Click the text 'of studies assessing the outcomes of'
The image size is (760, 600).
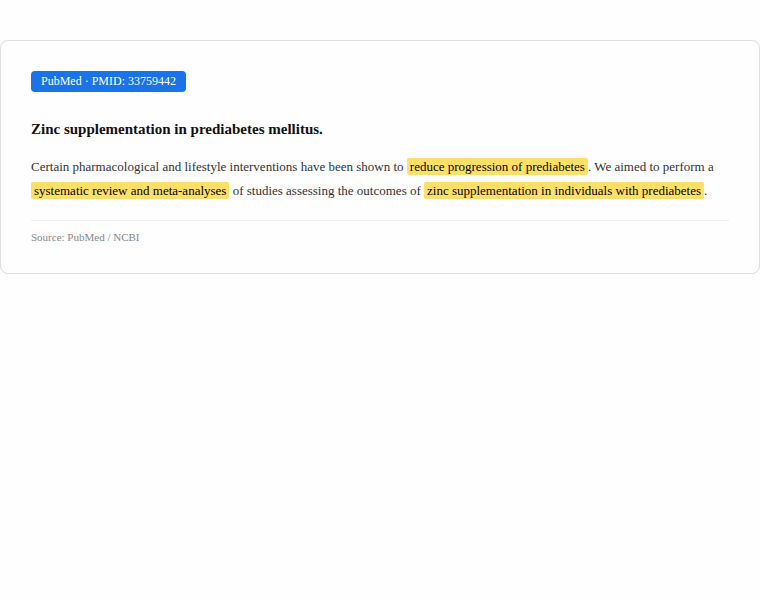(x=327, y=191)
